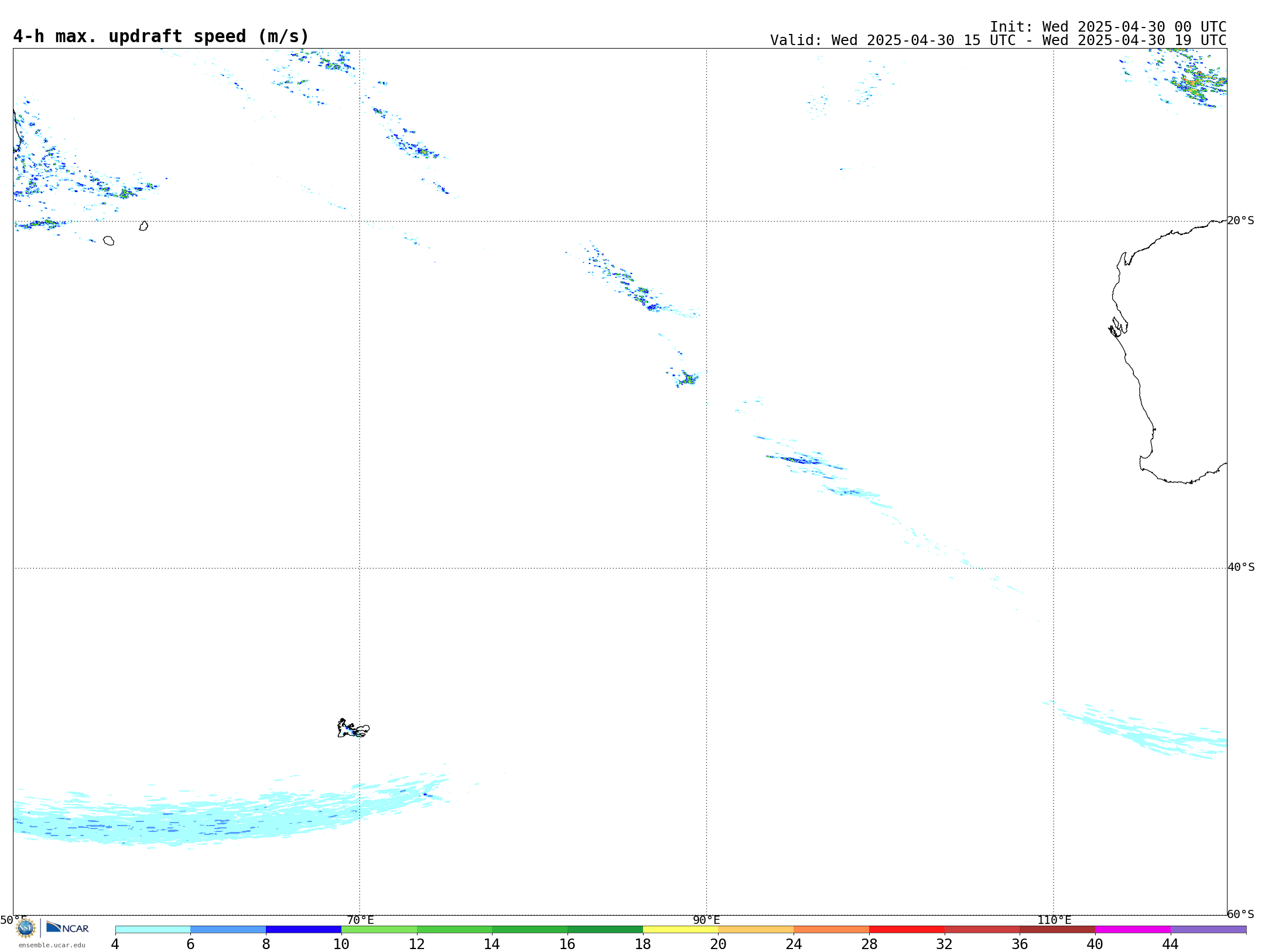Select the bright red 28–32 colorbar segment
The image size is (1265, 952).
tap(907, 929)
